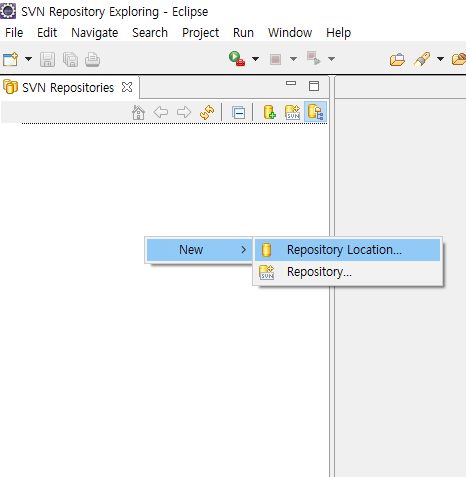Open the Navigate menu
Viewport: 466px width, 477px height.
click(x=95, y=33)
